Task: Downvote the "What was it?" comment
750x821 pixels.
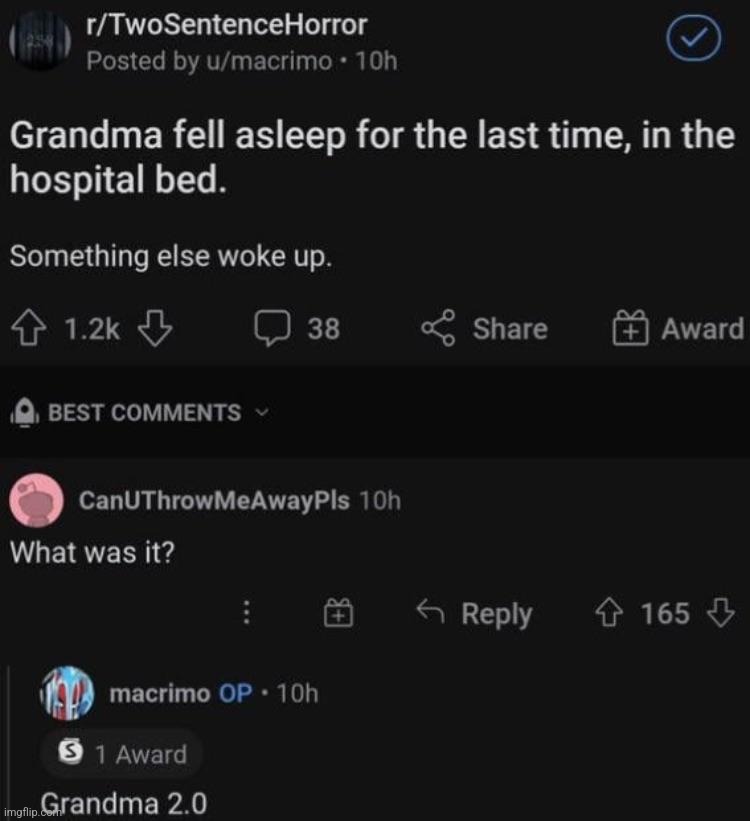Action: click(721, 613)
